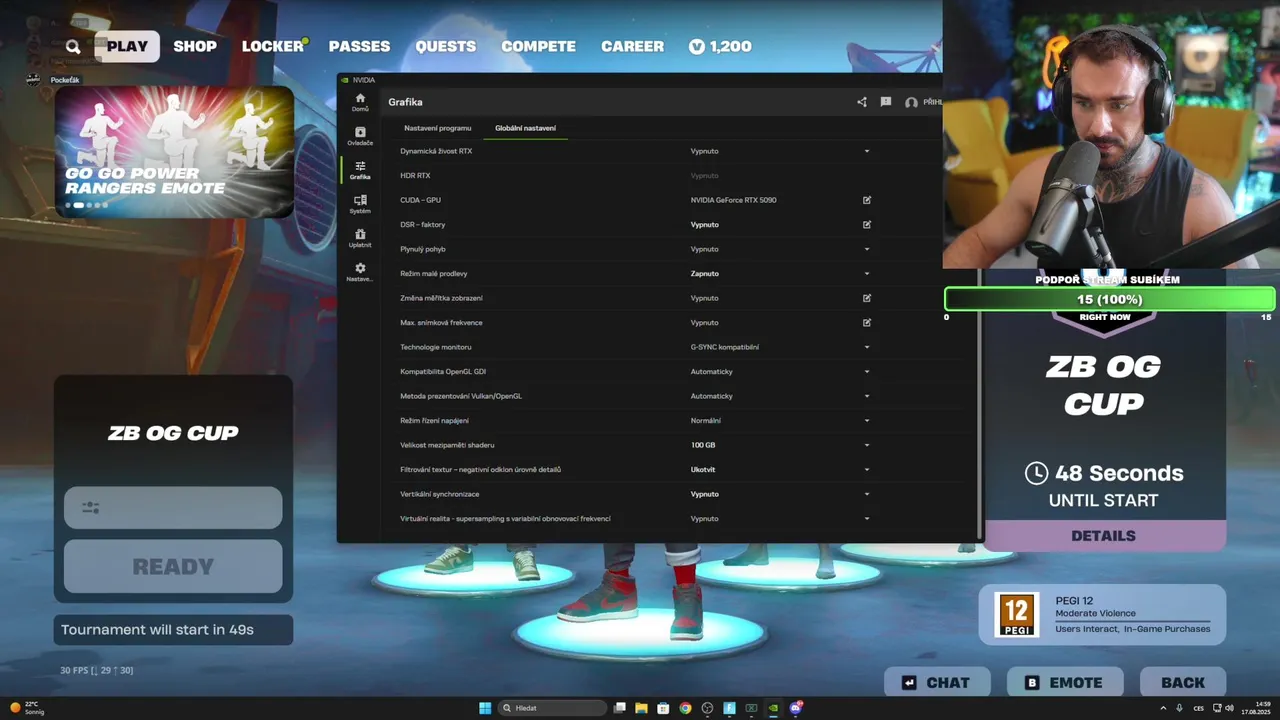Click DETAILS for ZB OG Cup

point(1104,536)
